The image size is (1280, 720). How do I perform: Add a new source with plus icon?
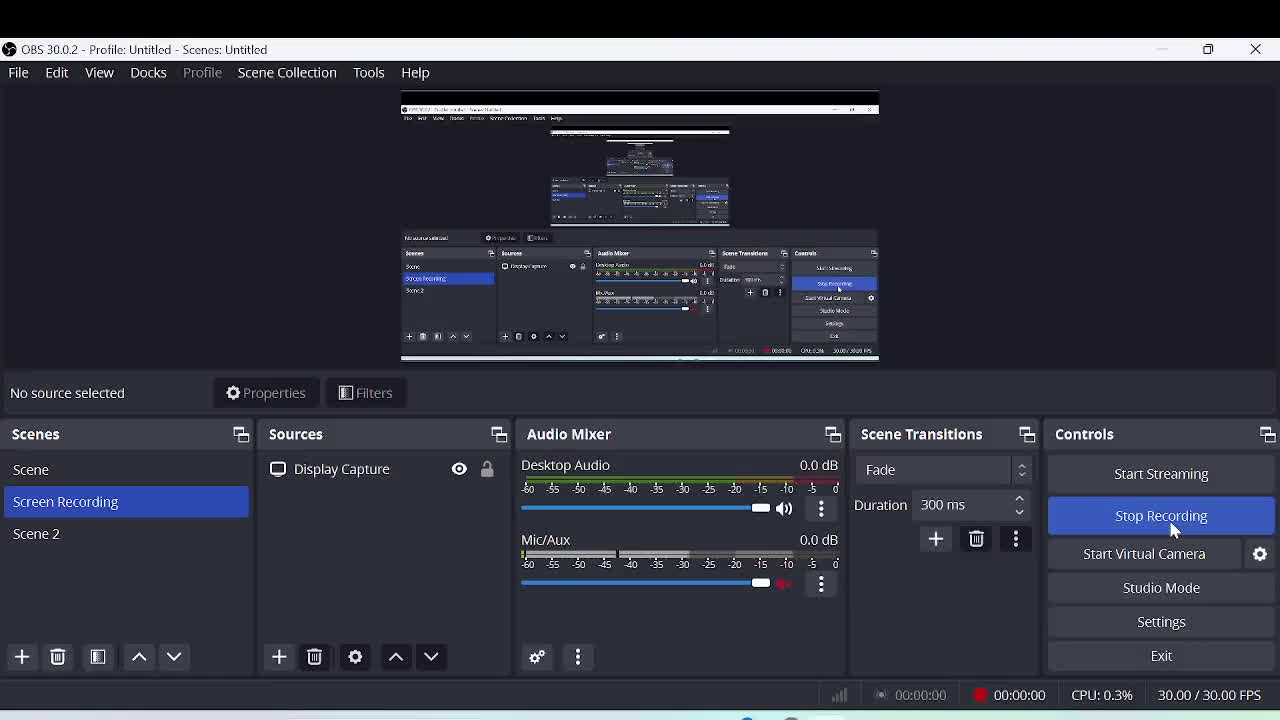coord(279,657)
